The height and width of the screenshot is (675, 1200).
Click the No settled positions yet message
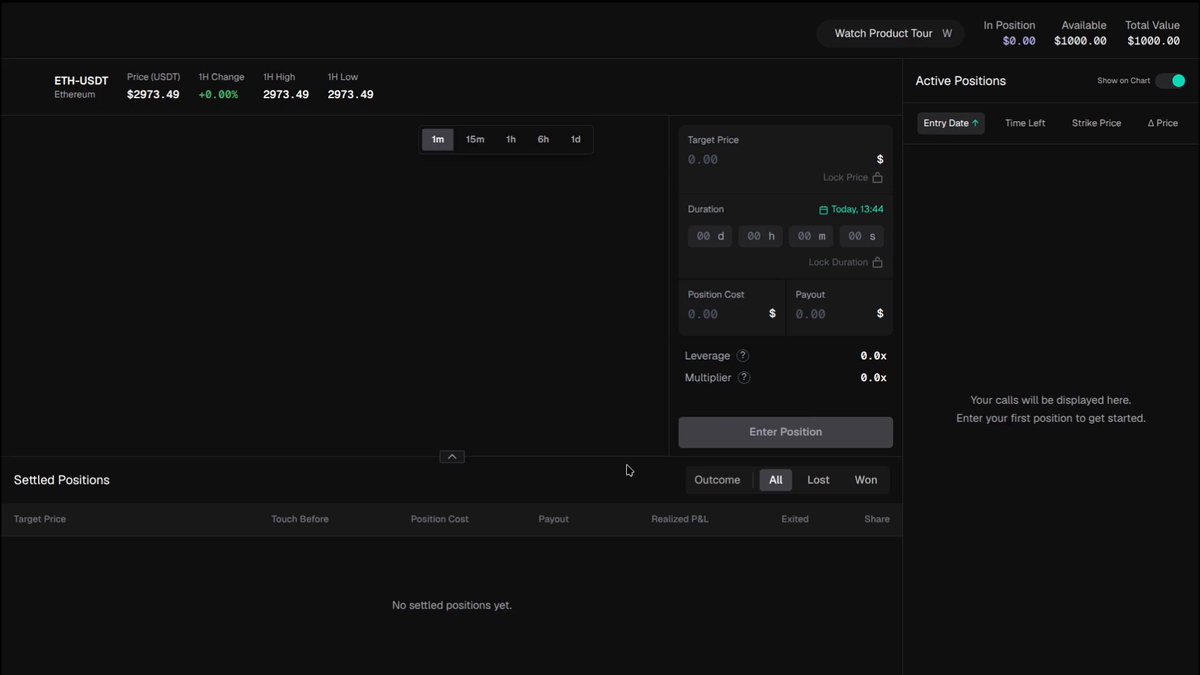point(452,605)
